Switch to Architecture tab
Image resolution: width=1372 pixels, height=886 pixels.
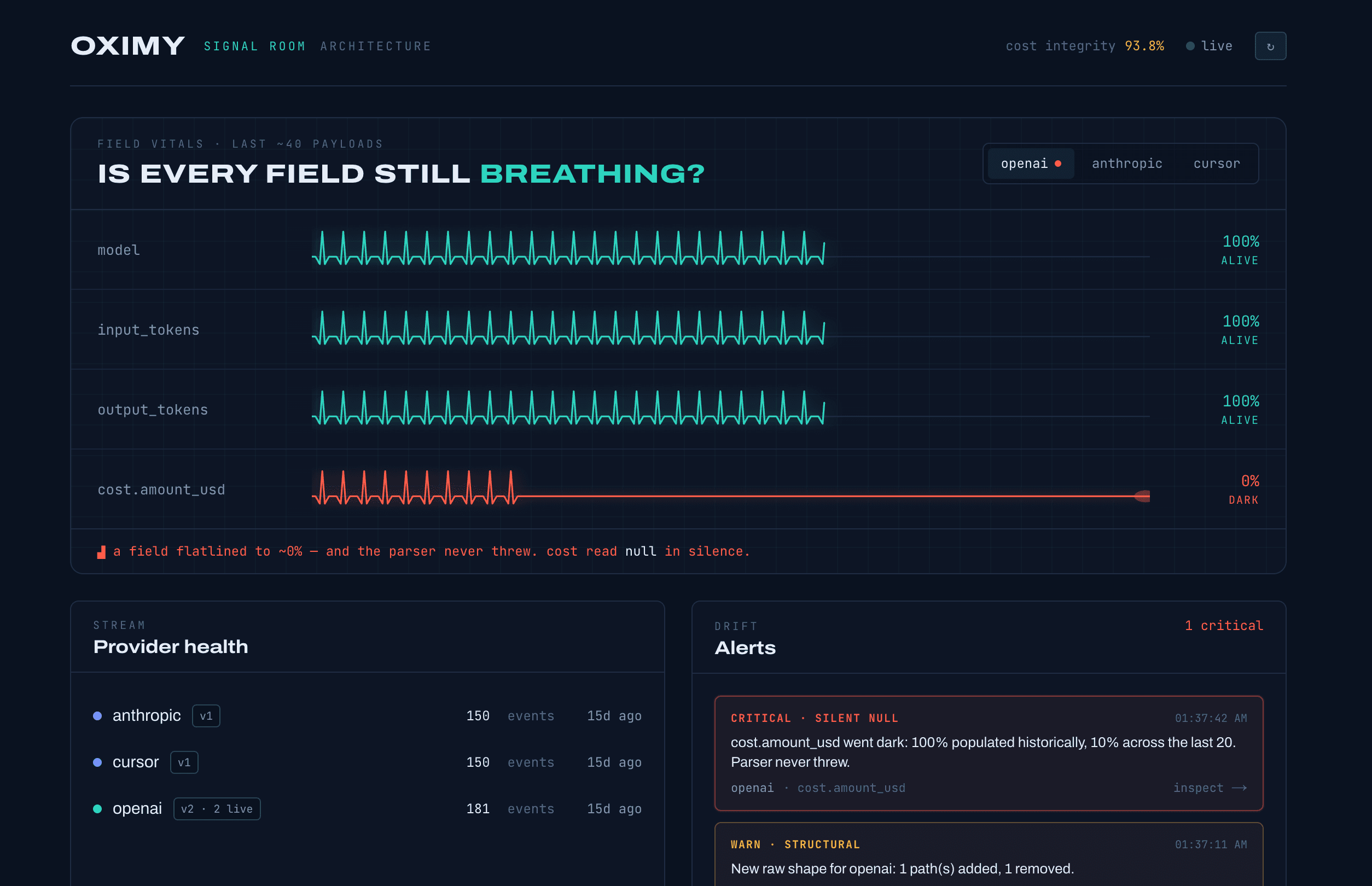(376, 46)
